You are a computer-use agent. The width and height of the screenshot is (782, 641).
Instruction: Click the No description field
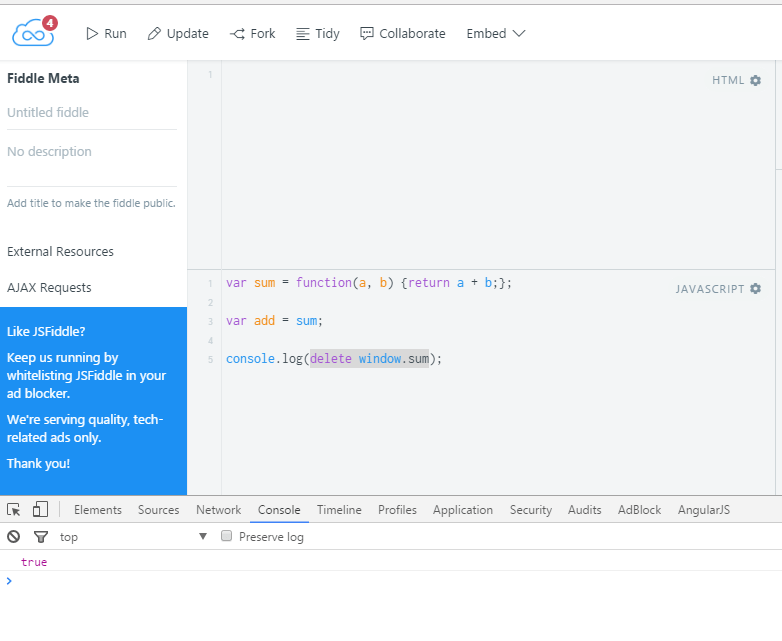tap(92, 152)
